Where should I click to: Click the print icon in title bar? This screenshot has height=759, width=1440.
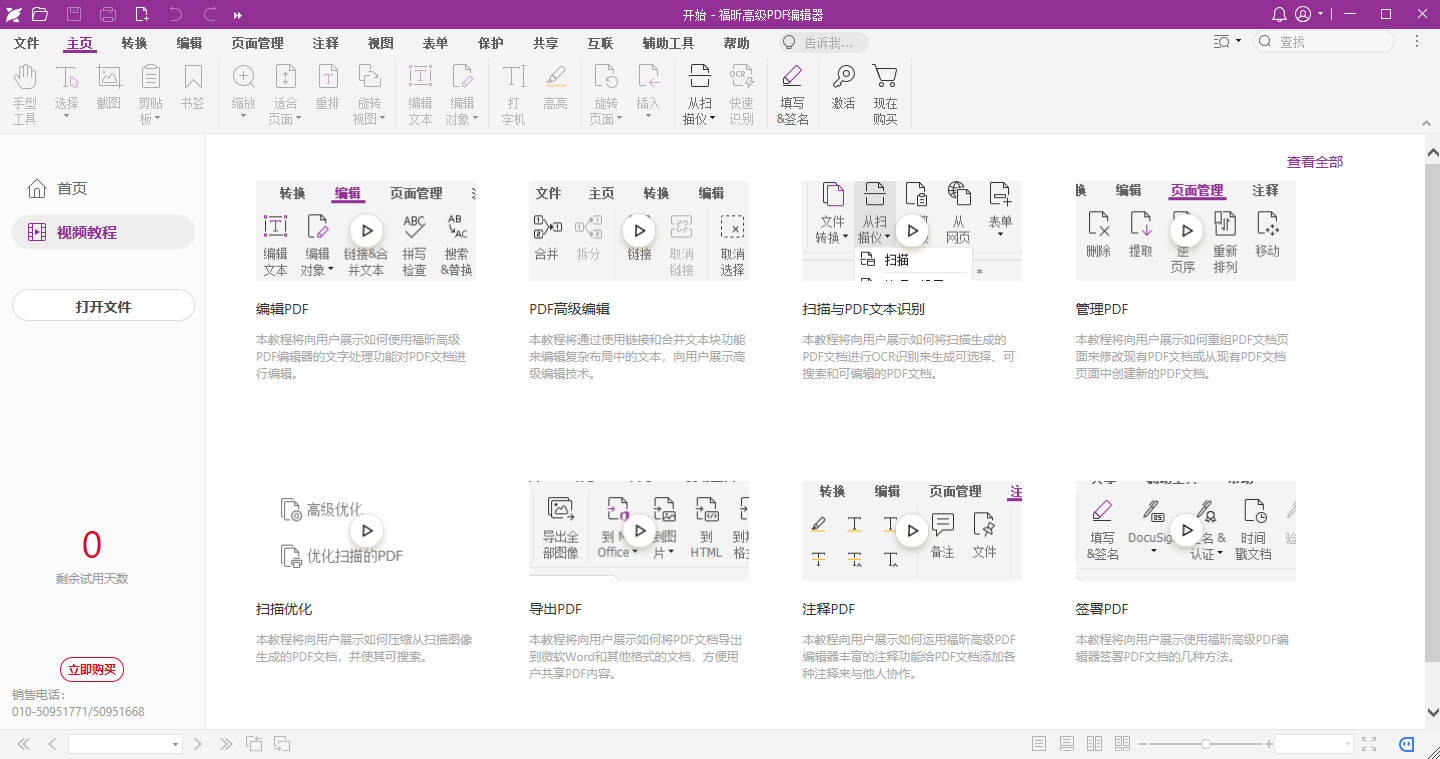pos(108,14)
